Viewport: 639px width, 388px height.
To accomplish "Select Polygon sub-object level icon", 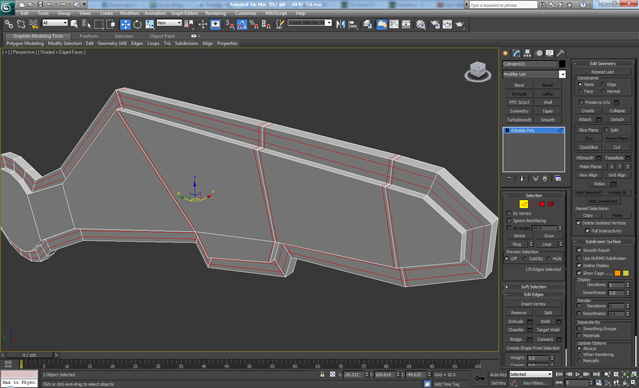I will tap(542, 204).
